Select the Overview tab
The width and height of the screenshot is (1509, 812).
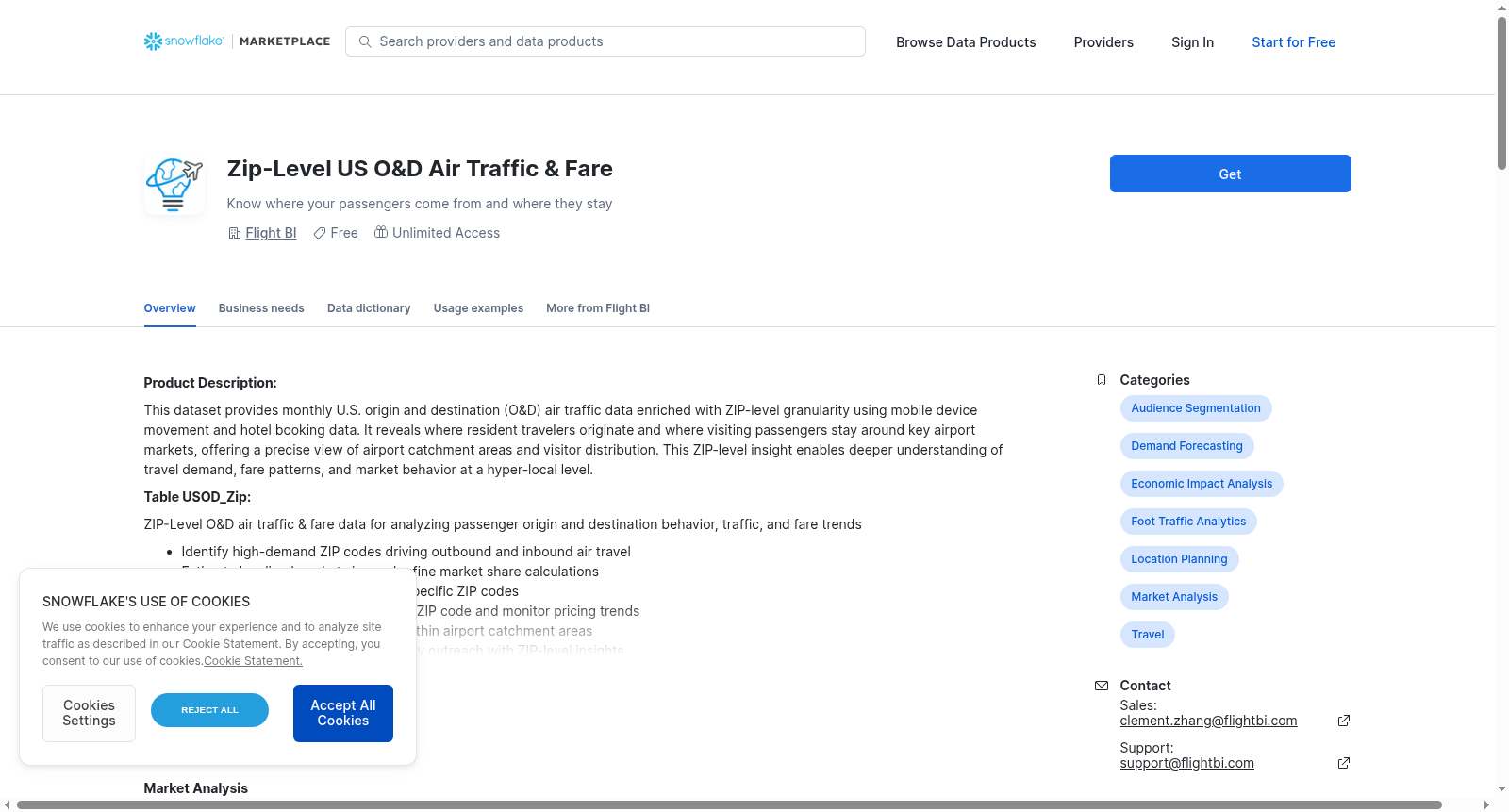[170, 308]
